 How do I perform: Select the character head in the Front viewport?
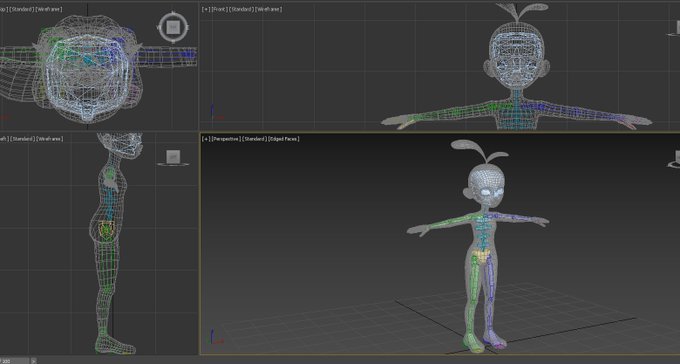pos(516,56)
